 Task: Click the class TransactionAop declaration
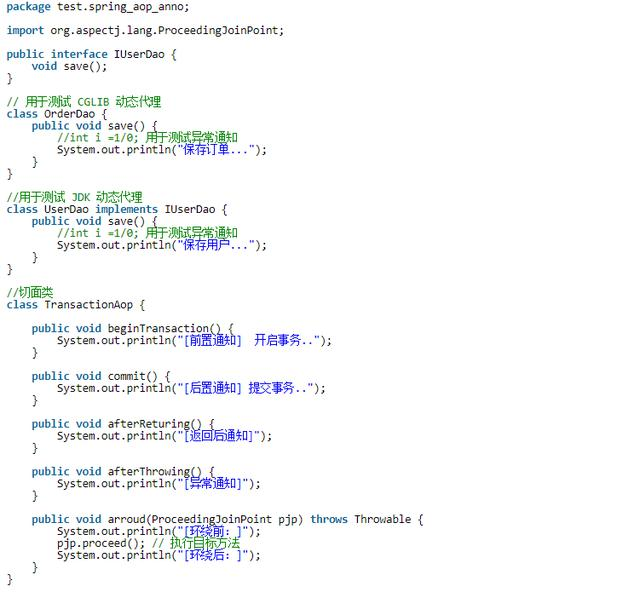coord(76,305)
